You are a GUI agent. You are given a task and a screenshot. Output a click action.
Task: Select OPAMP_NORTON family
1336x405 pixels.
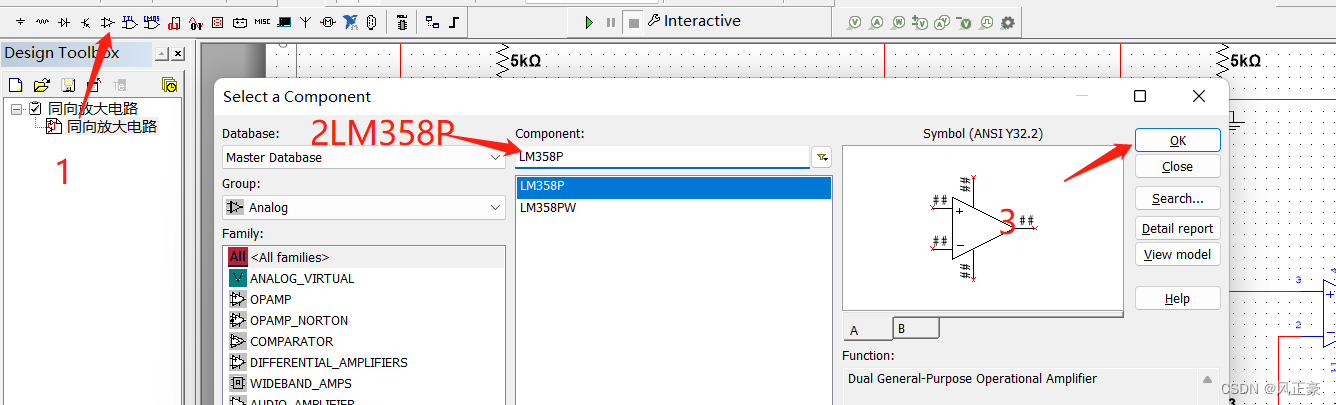pos(364,320)
